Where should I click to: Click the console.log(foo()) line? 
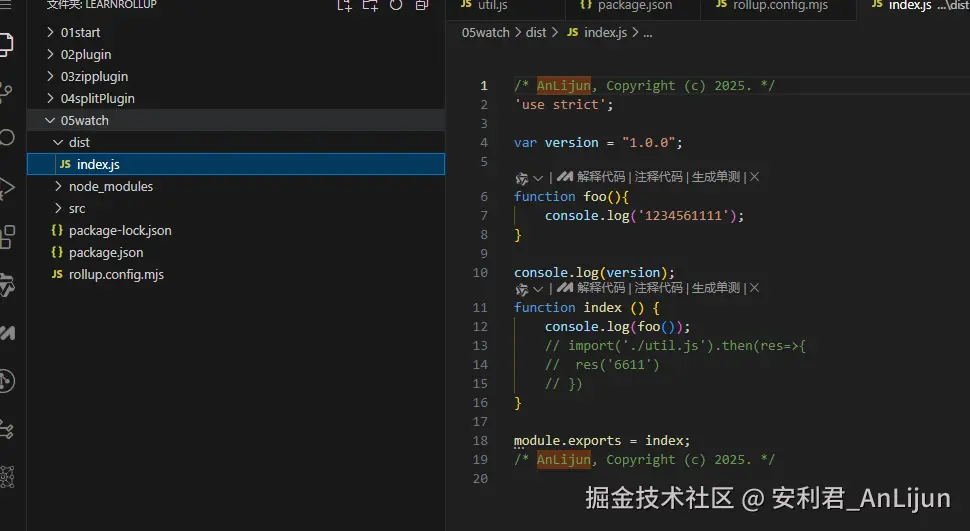[x=617, y=327]
